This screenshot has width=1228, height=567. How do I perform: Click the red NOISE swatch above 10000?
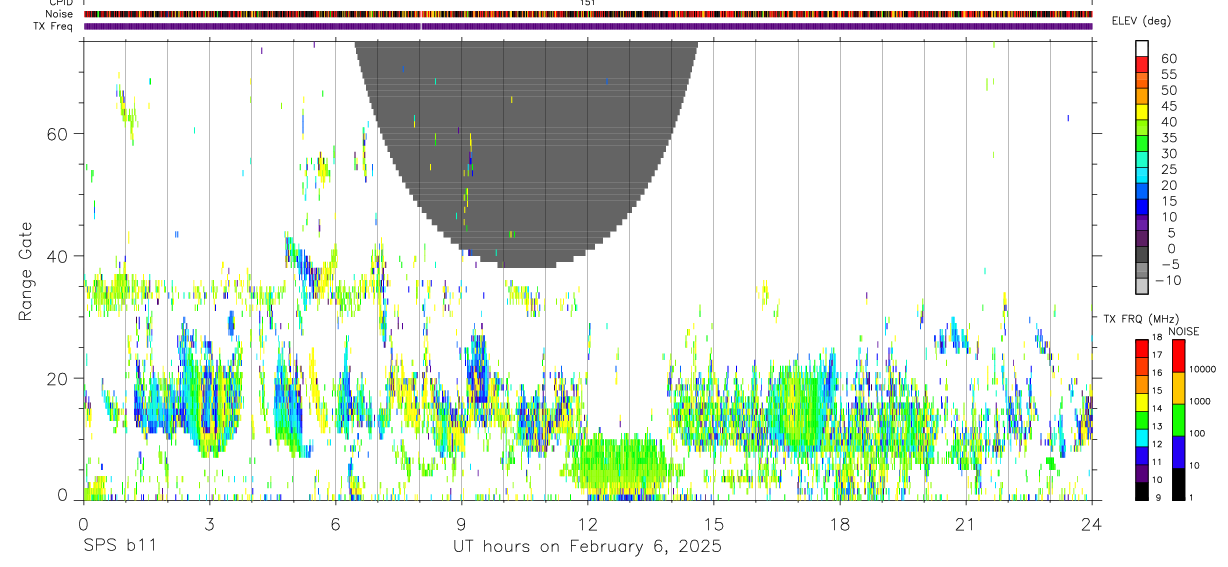pyautogui.click(x=1179, y=355)
